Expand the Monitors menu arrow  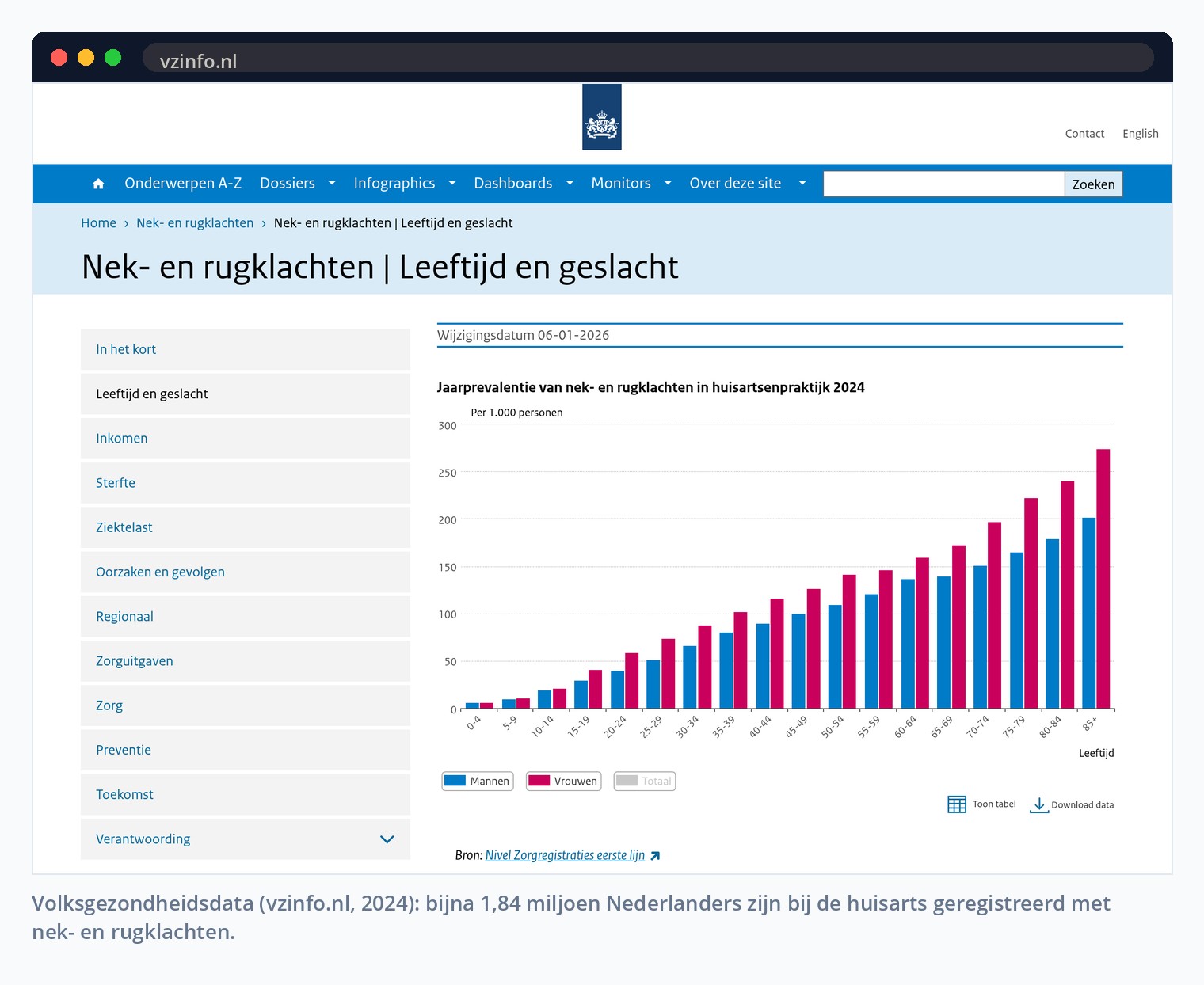[x=668, y=184]
